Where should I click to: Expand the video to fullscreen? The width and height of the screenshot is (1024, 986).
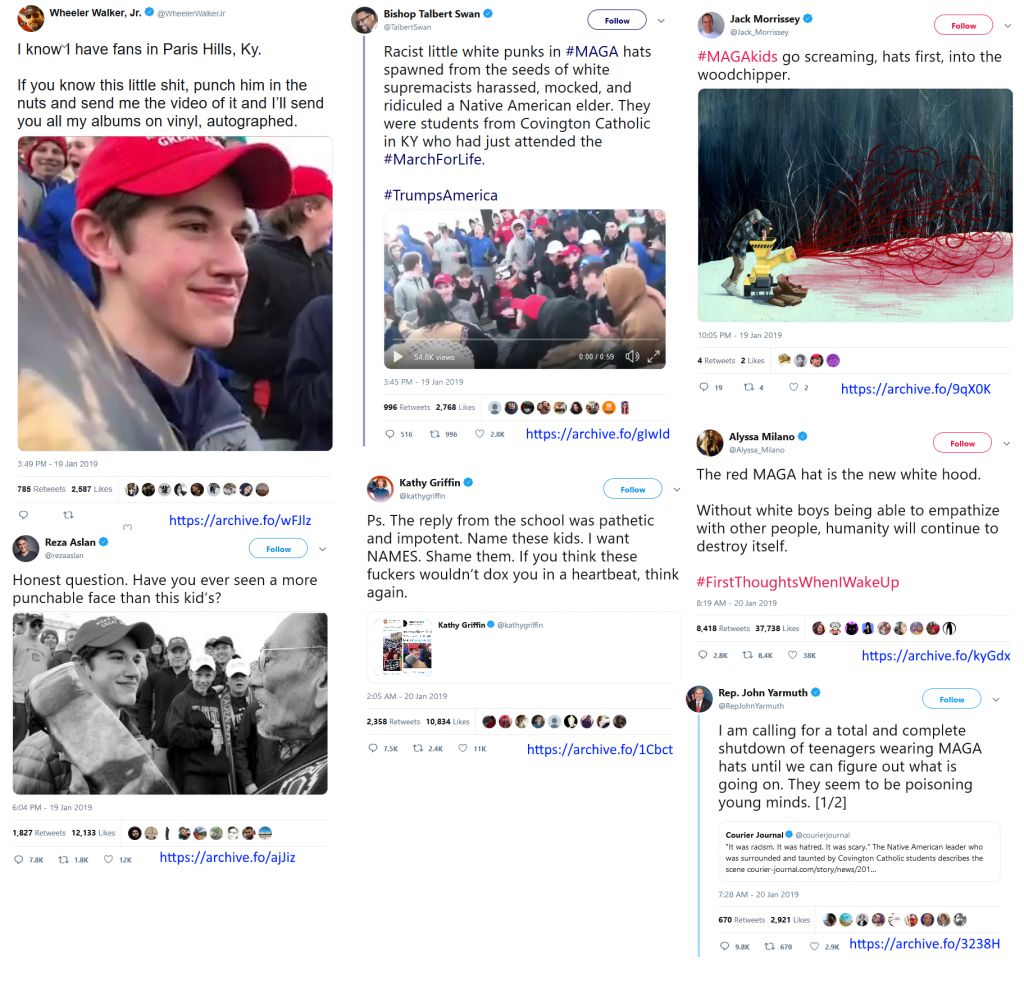tap(654, 357)
